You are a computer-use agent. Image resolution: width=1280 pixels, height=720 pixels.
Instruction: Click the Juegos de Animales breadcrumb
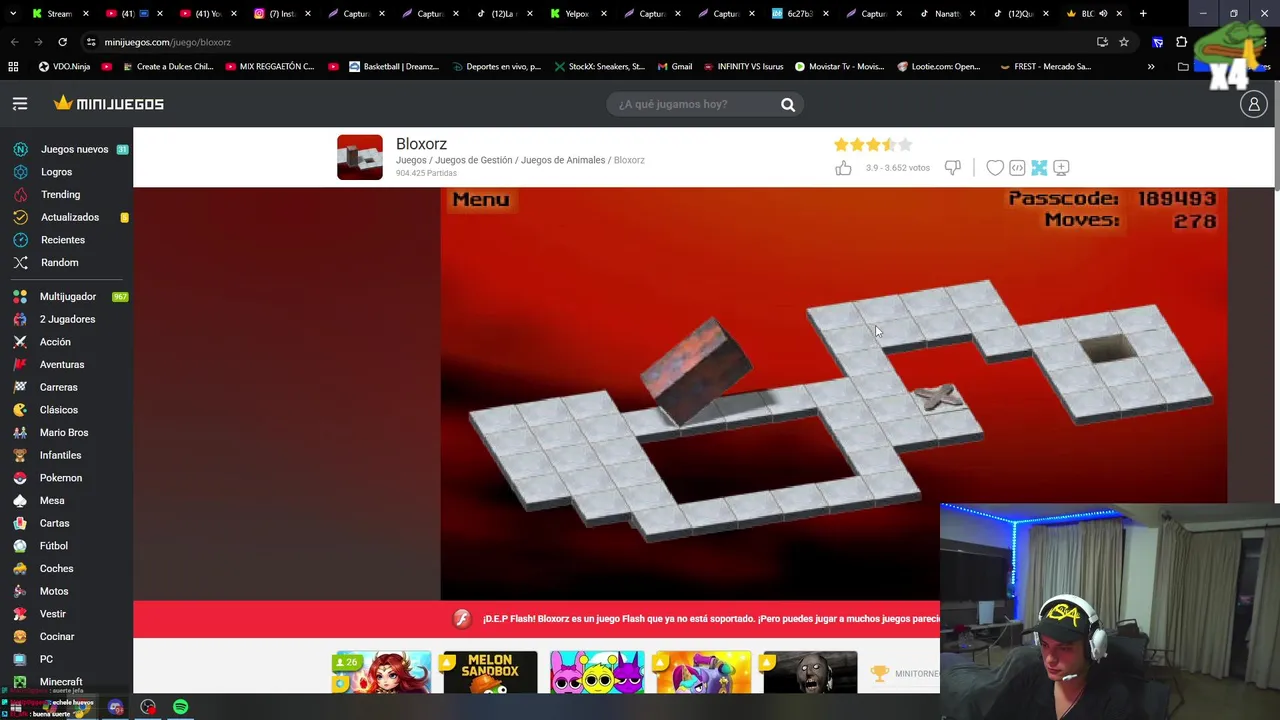pos(563,160)
